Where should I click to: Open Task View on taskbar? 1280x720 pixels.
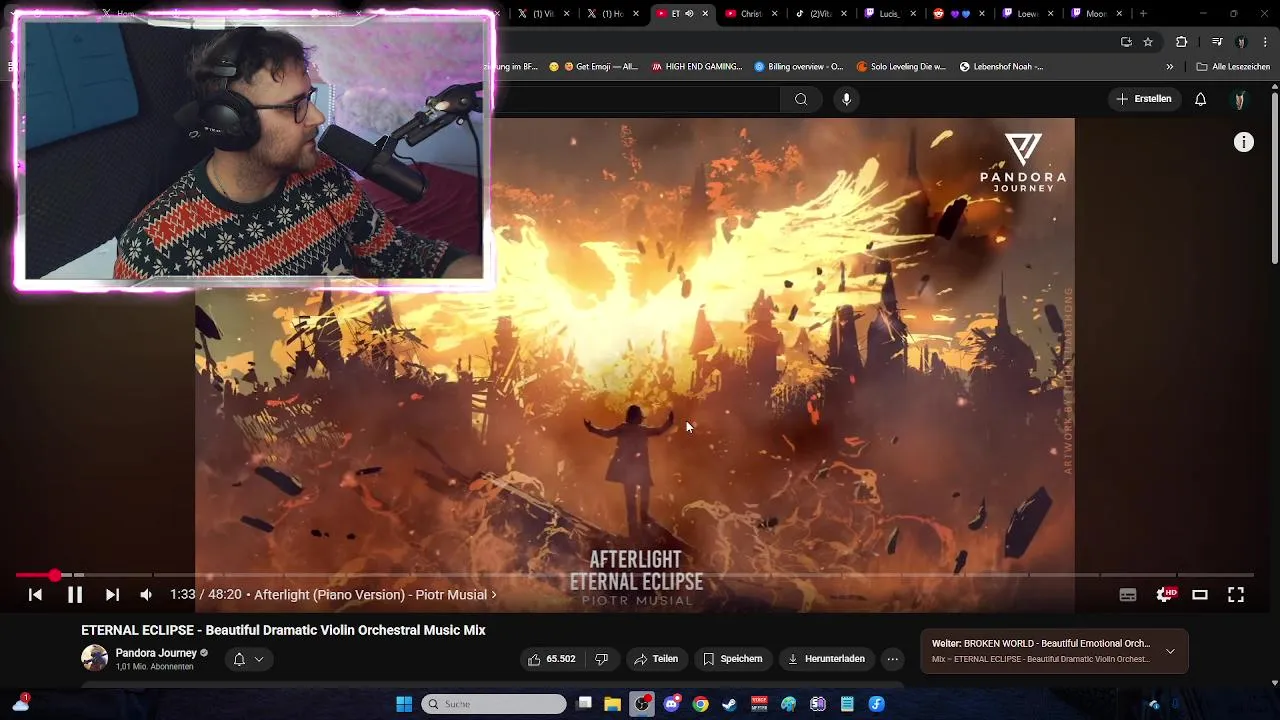coord(585,704)
